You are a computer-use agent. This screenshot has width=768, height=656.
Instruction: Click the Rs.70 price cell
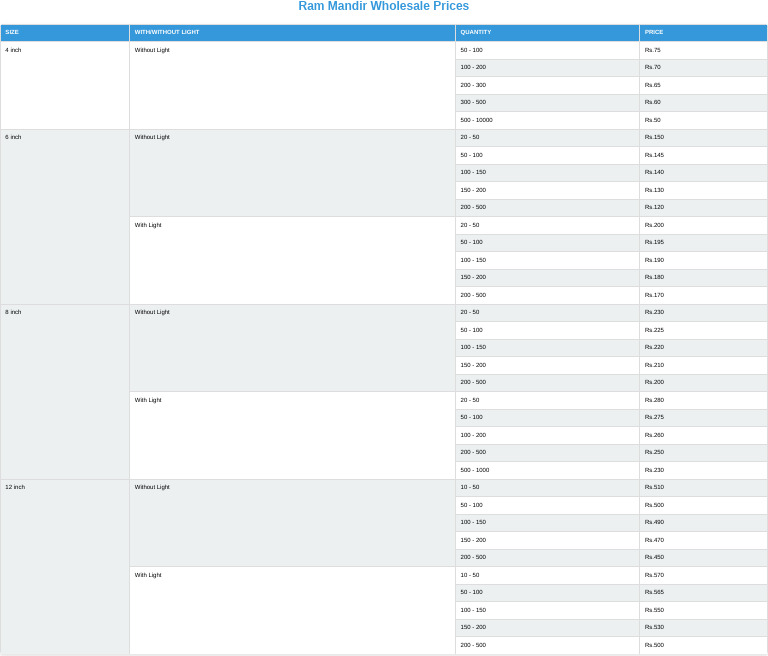tap(703, 68)
